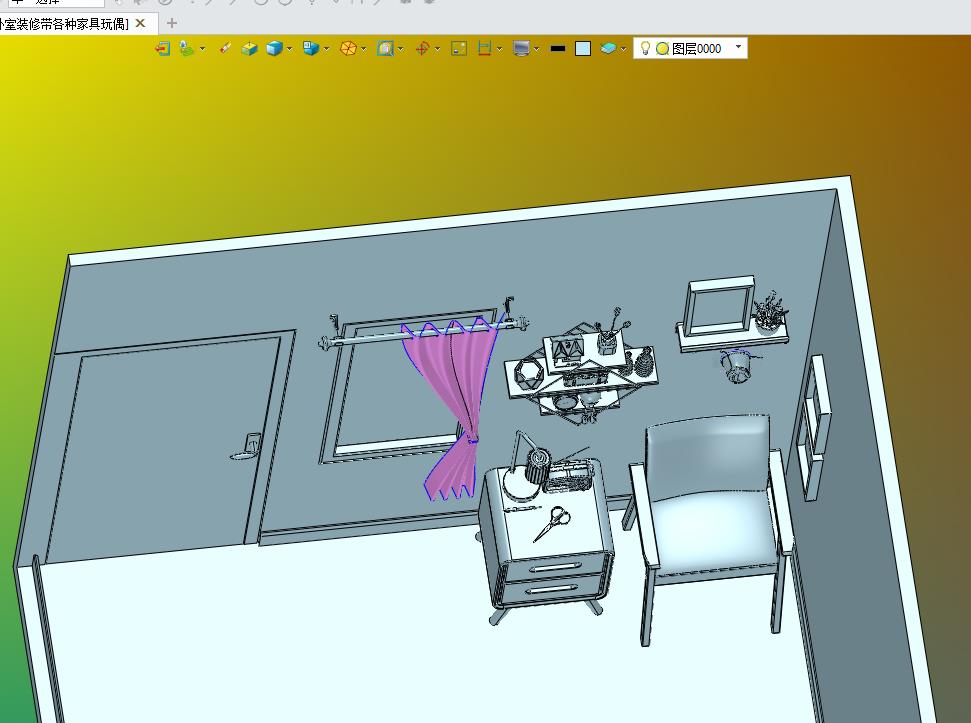The height and width of the screenshot is (723, 971).
Task: Click the section dimension bracket icon
Action: (x=484, y=48)
